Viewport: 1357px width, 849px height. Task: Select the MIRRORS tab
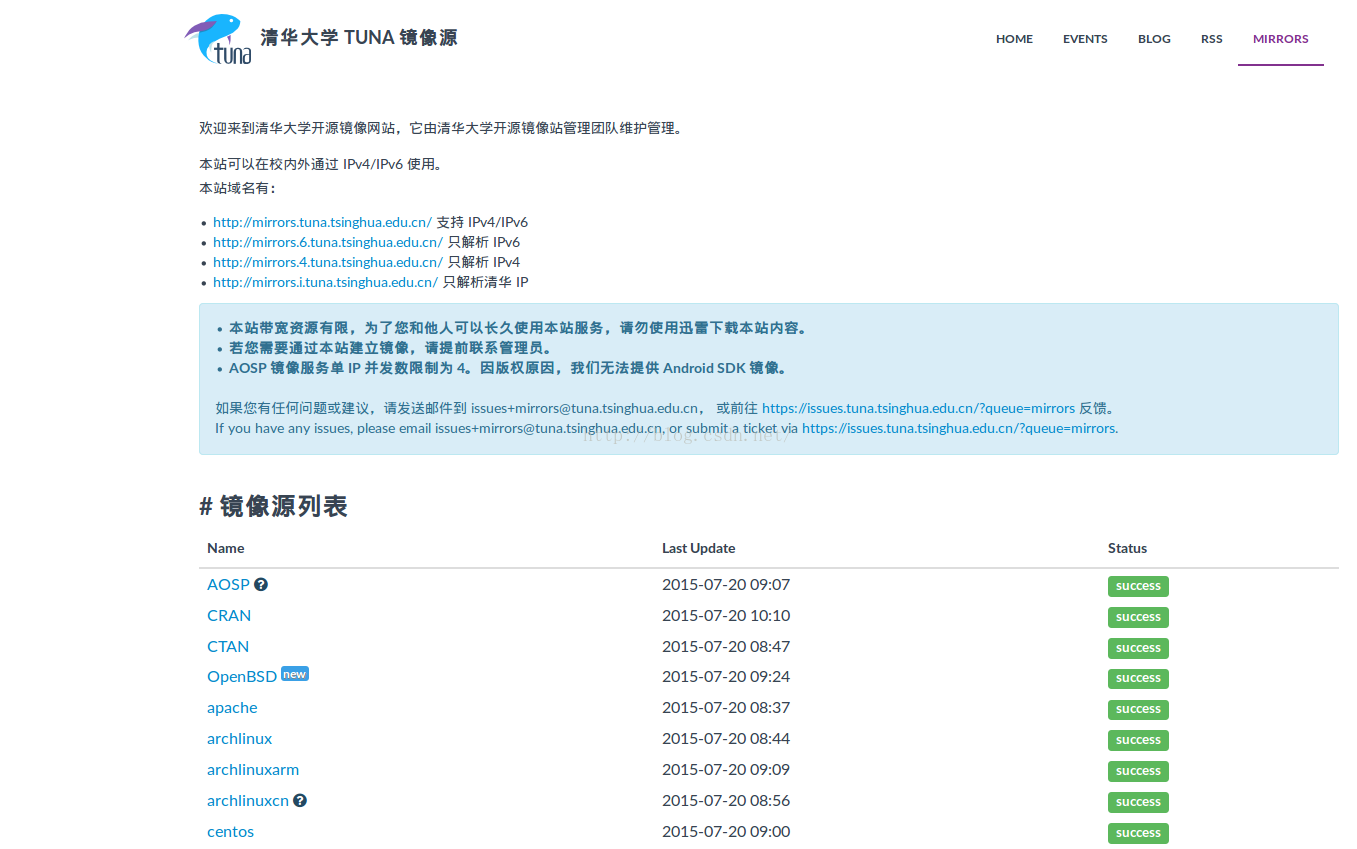click(1280, 39)
